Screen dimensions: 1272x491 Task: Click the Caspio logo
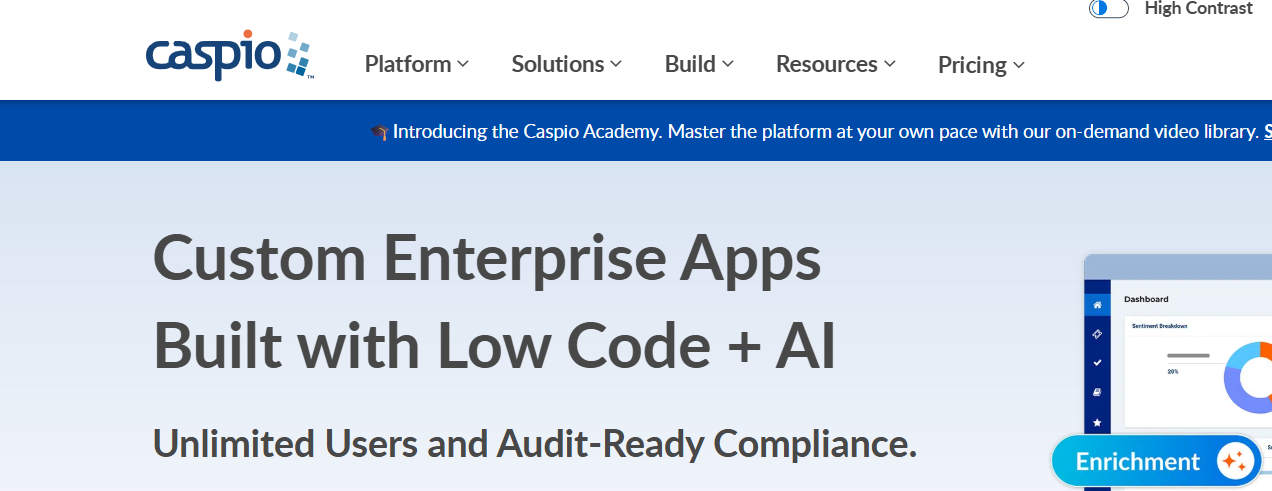[x=230, y=55]
